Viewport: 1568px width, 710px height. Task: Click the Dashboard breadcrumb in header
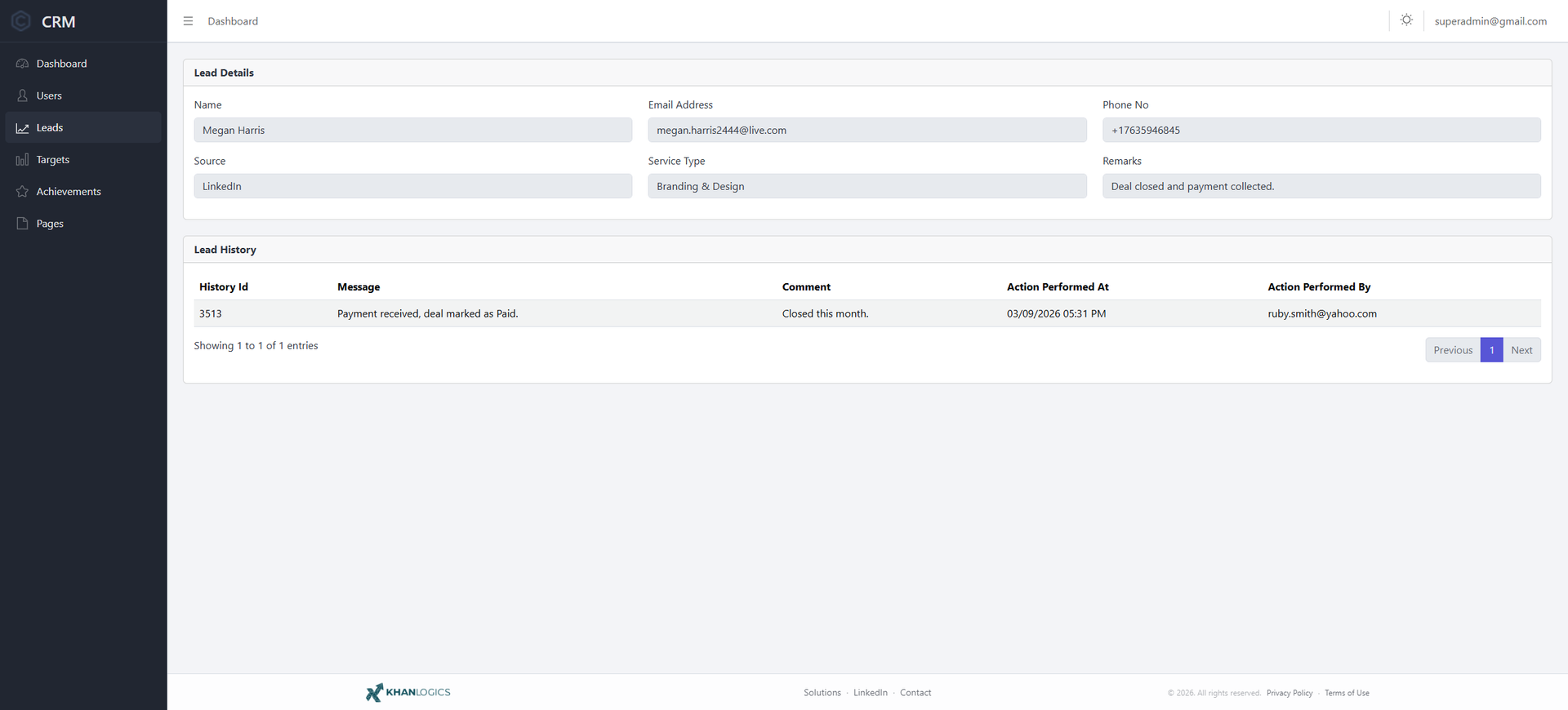(233, 21)
